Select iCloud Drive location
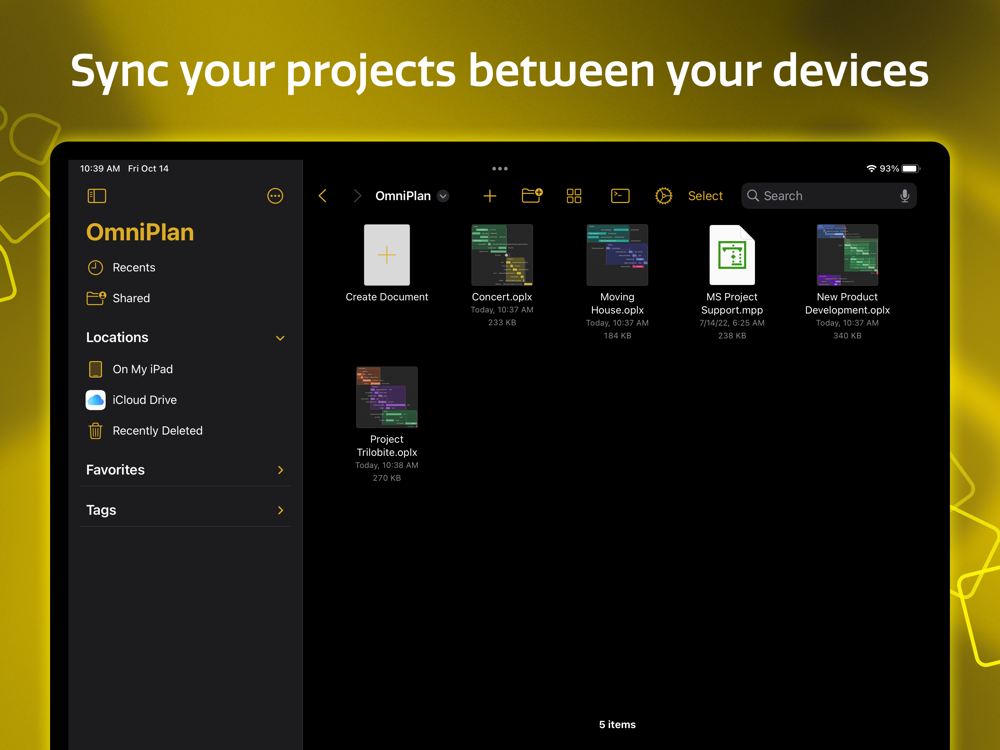The image size is (1000, 750). (185, 400)
